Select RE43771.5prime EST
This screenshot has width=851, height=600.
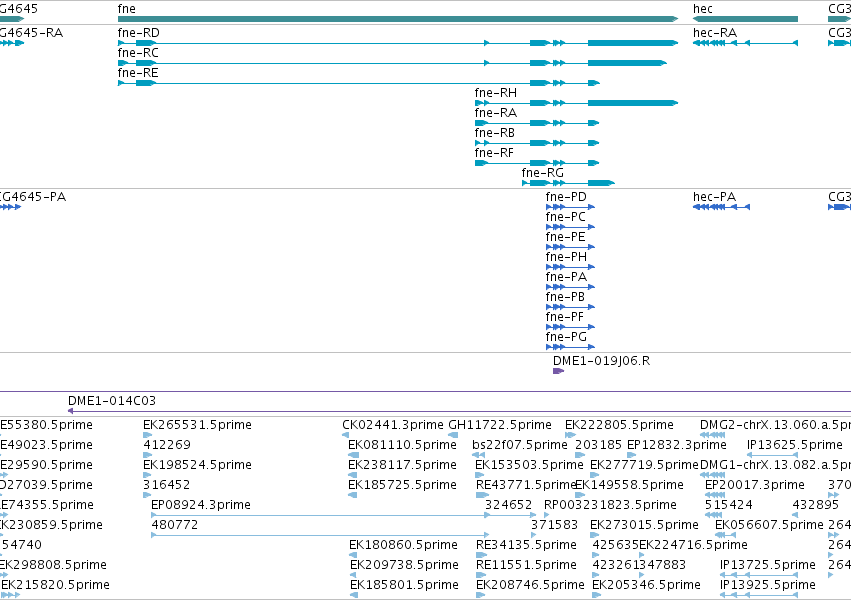(x=482, y=495)
